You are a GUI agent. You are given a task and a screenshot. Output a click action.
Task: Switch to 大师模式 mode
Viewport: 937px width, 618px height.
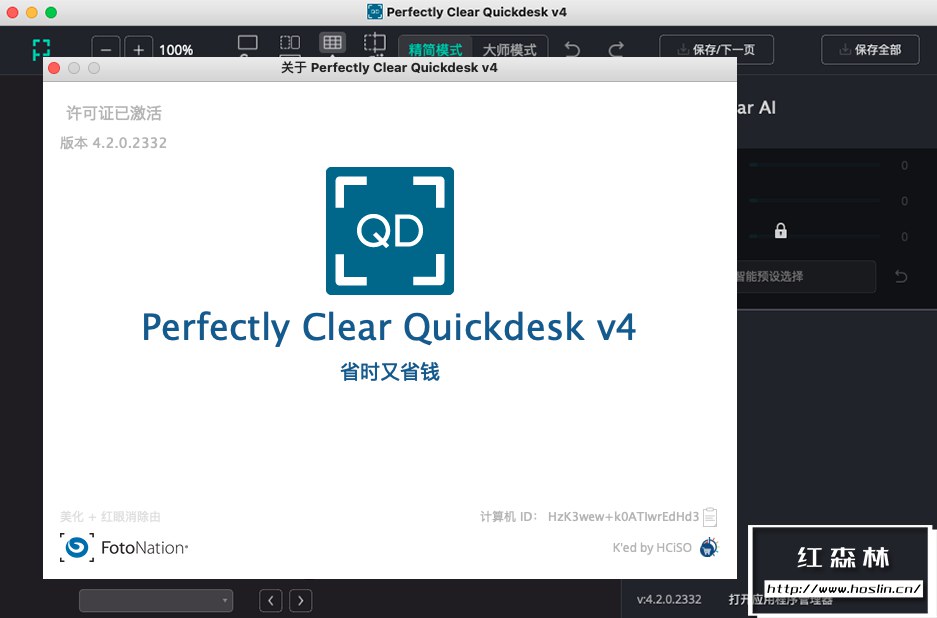tap(509, 49)
